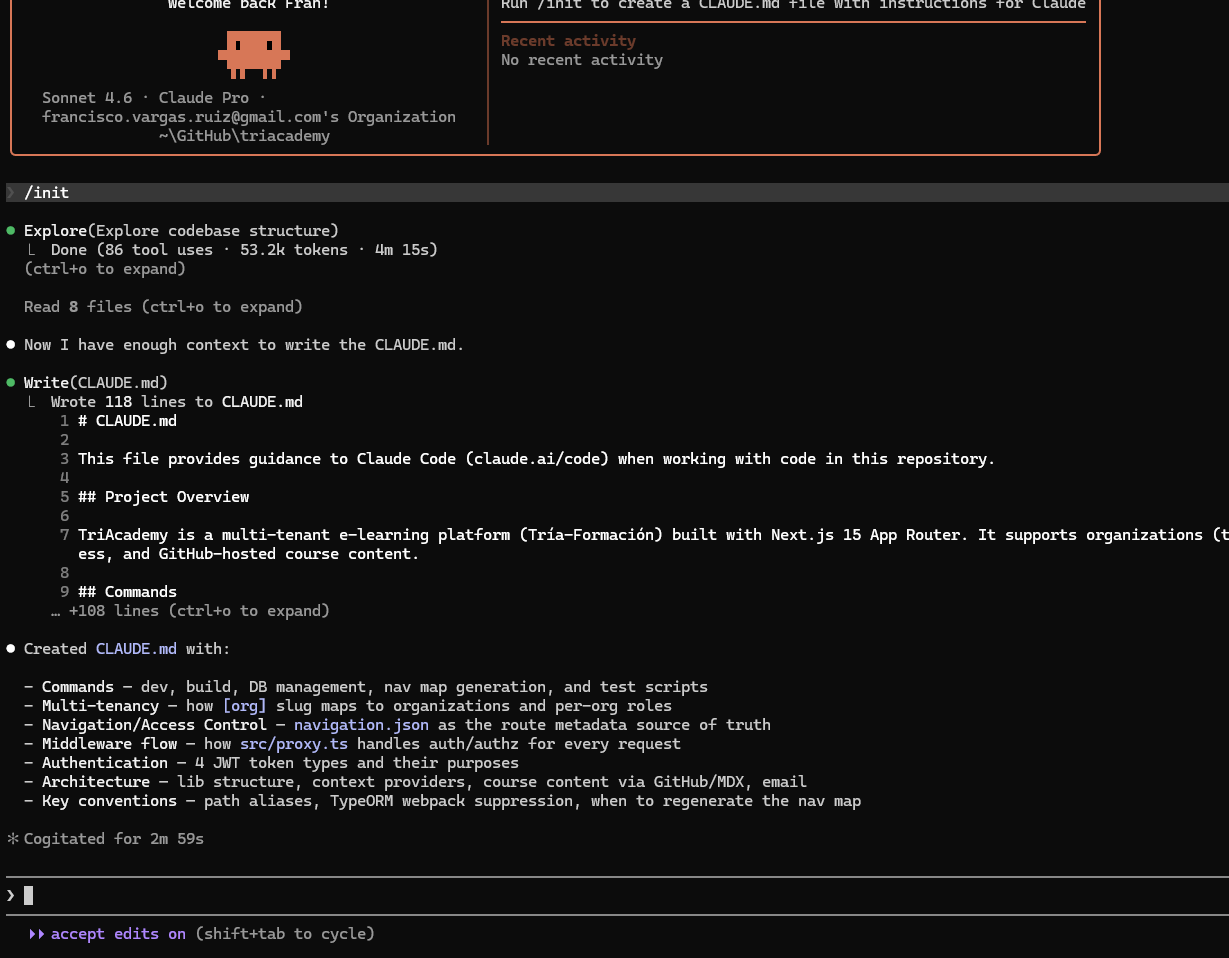This screenshot has height=958, width=1229.
Task: Click the '## Commands' line 9
Action: tap(127, 592)
